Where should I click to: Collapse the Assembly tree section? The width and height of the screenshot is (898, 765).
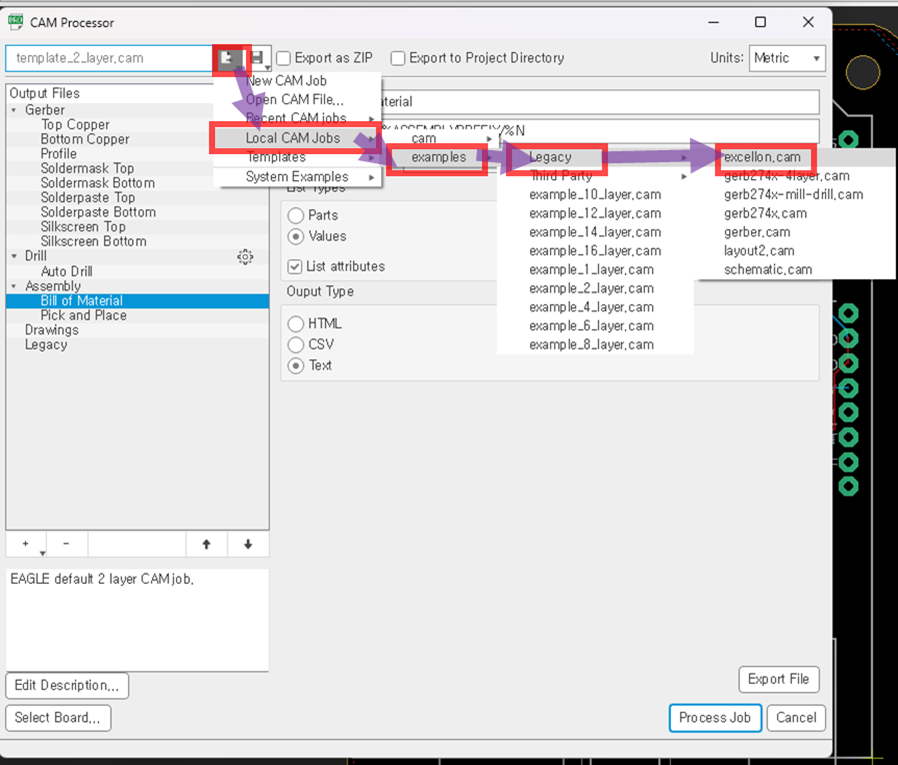(14, 286)
